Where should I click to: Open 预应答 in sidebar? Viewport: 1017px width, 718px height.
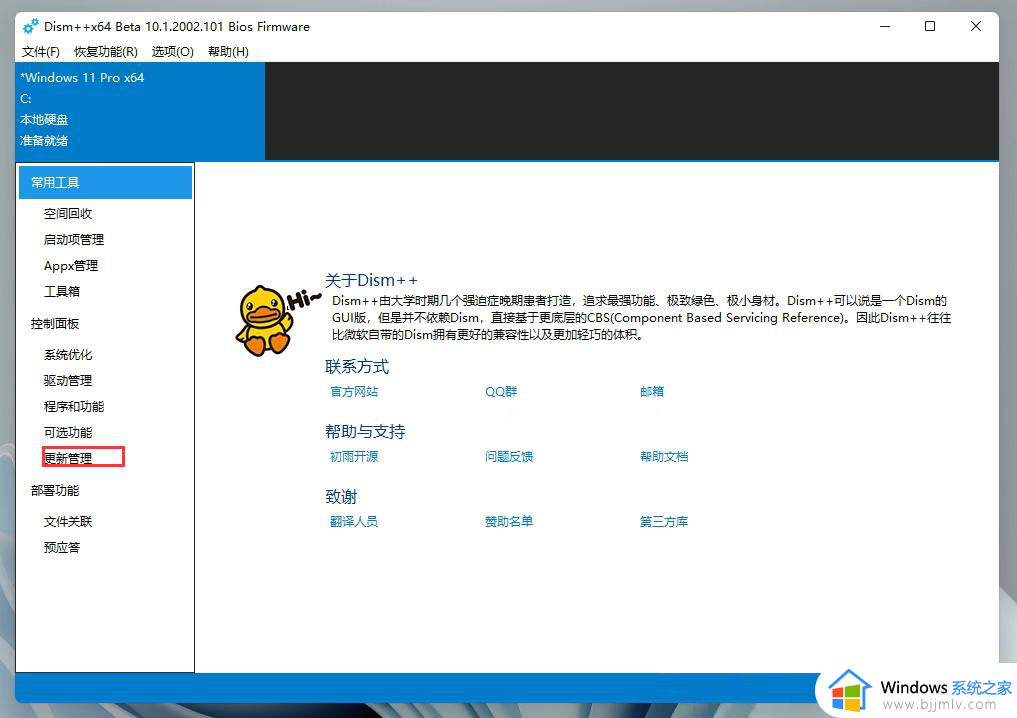pos(62,547)
